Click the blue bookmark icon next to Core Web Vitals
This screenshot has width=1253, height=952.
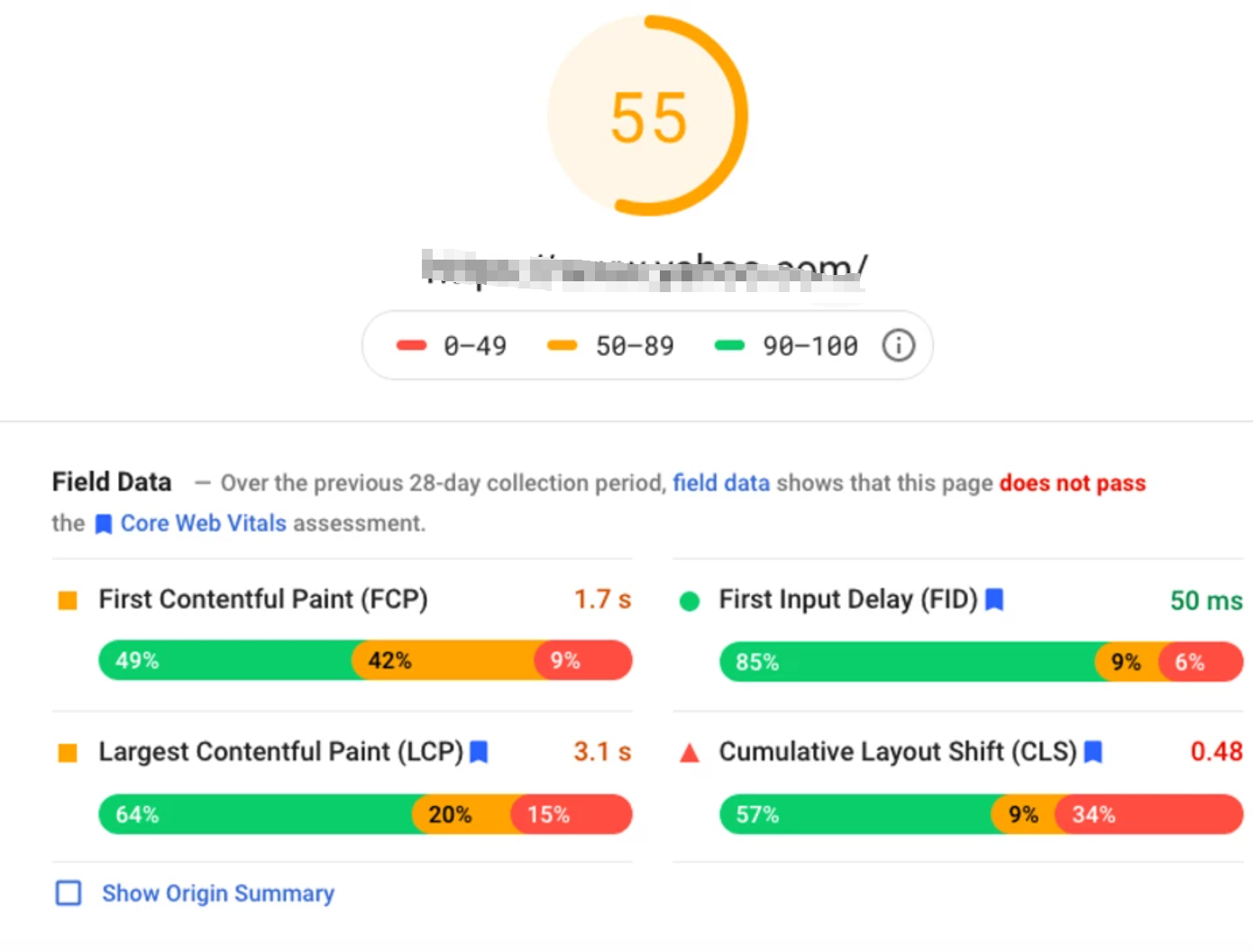click(x=103, y=523)
